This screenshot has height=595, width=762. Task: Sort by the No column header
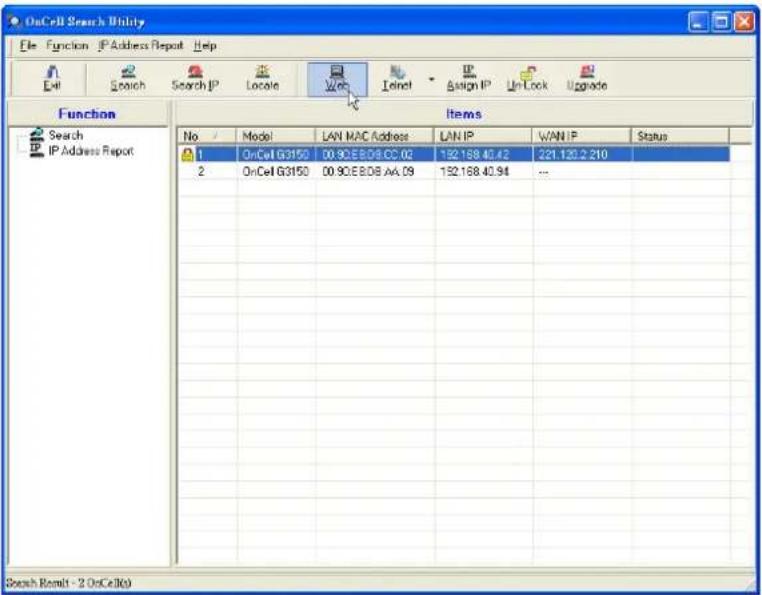click(206, 136)
